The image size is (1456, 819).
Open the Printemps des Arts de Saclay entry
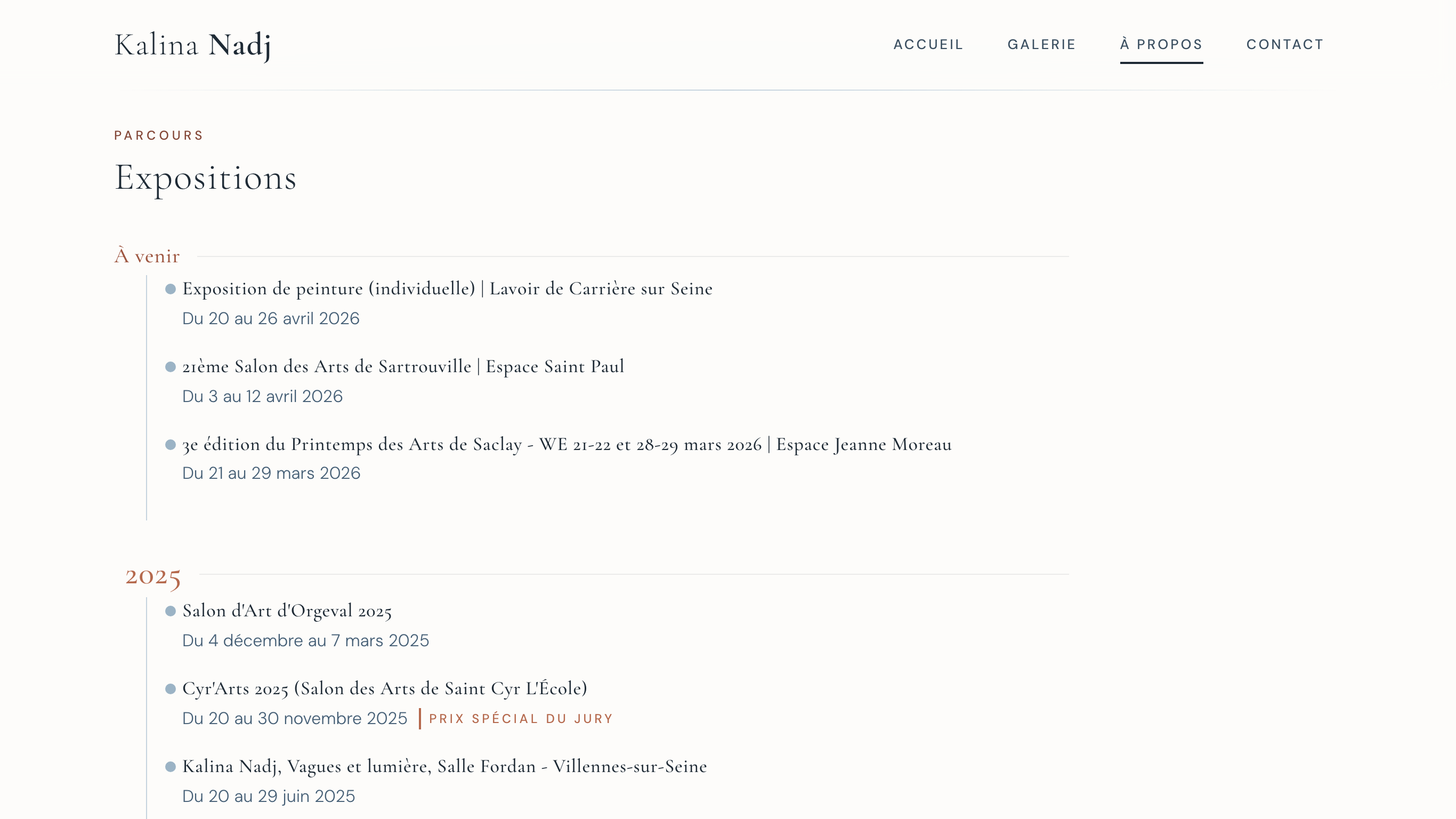(x=567, y=445)
